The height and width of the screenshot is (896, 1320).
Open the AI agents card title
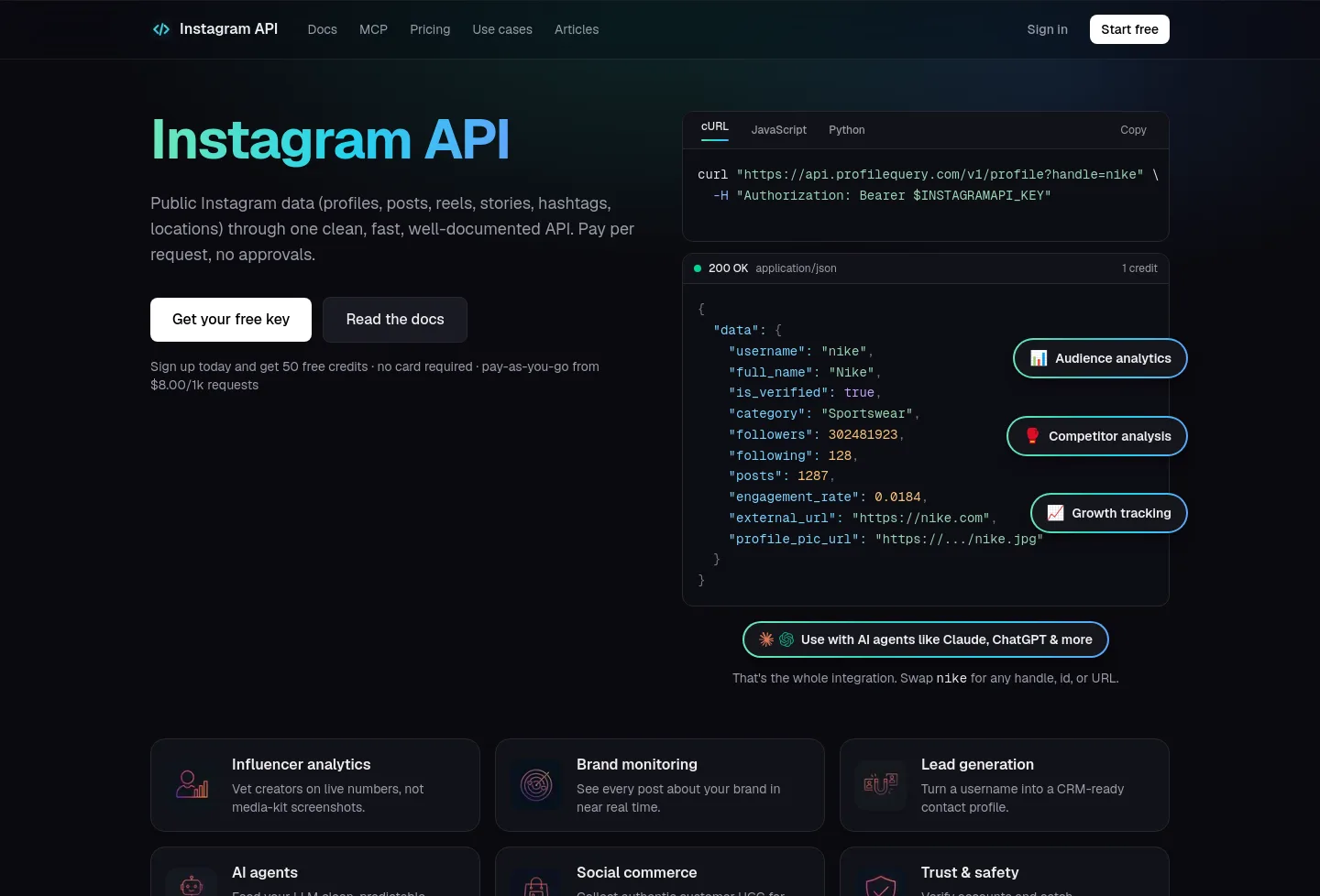click(x=265, y=872)
